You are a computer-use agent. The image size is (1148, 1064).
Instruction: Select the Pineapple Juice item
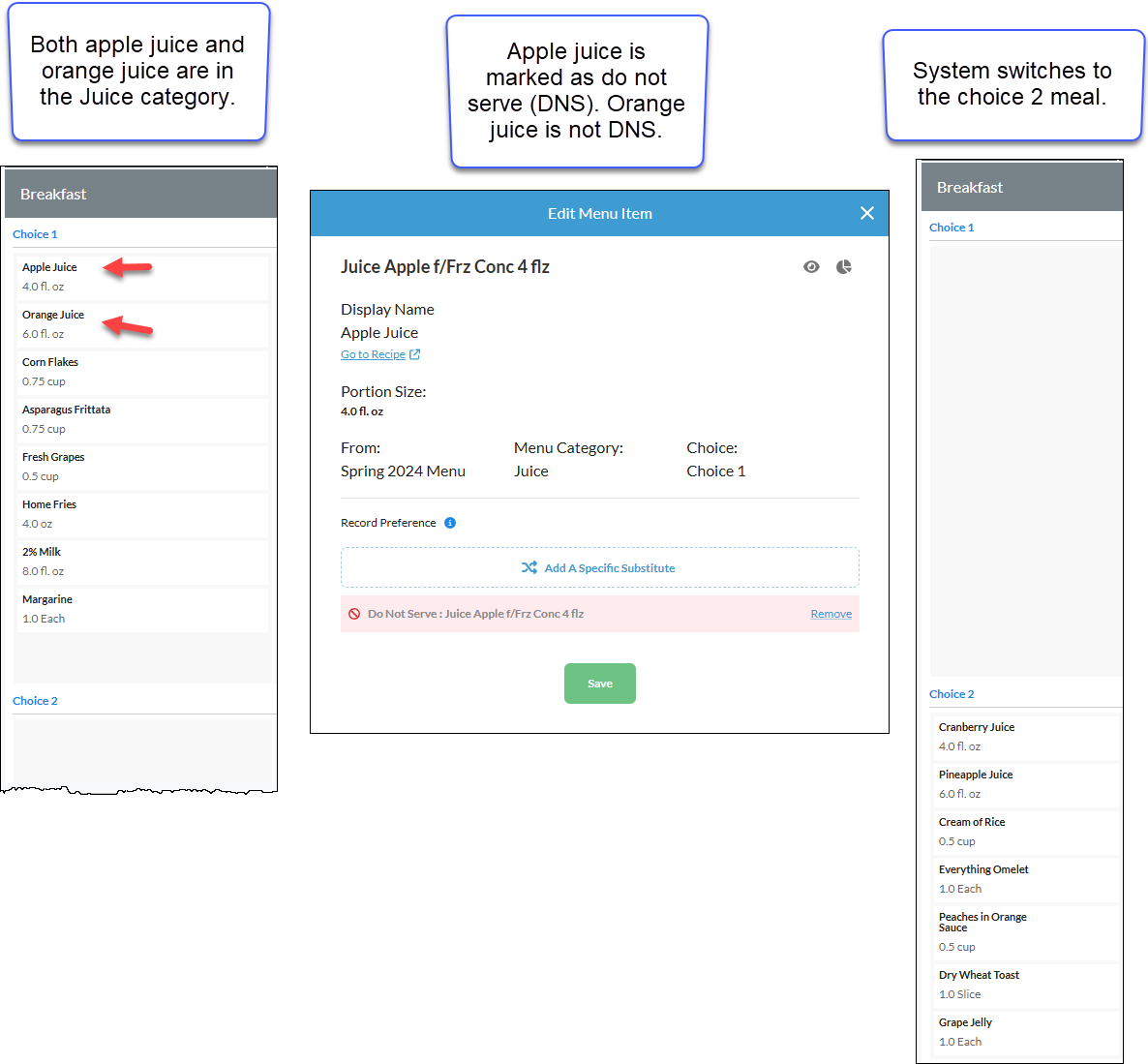tap(1026, 784)
